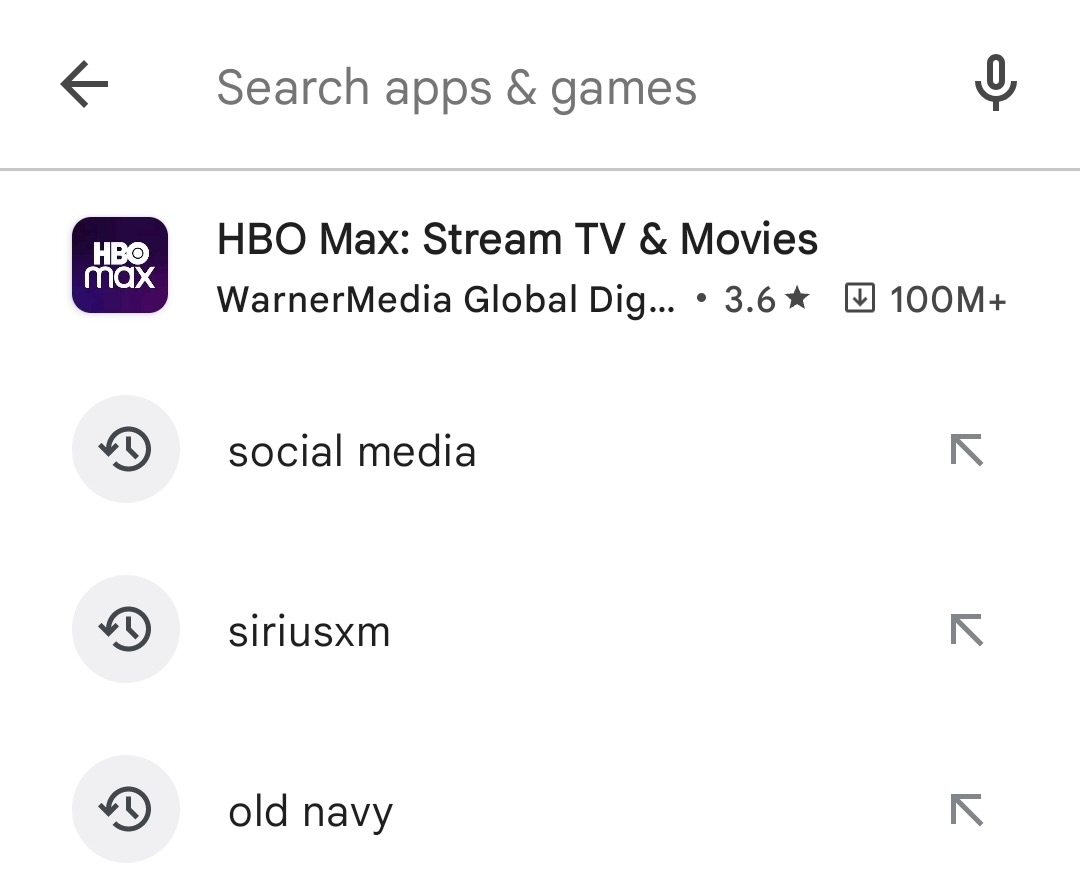1080x894 pixels.
Task: Choose the siriusxm past search entry
Action: [x=308, y=629]
